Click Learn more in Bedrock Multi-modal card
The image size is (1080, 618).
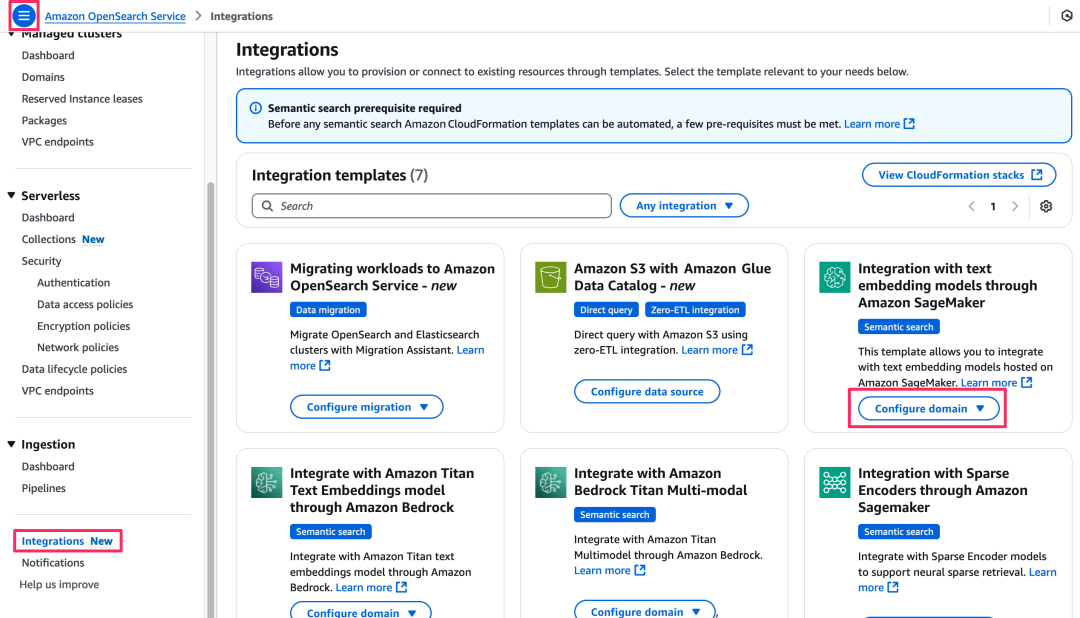pos(609,570)
